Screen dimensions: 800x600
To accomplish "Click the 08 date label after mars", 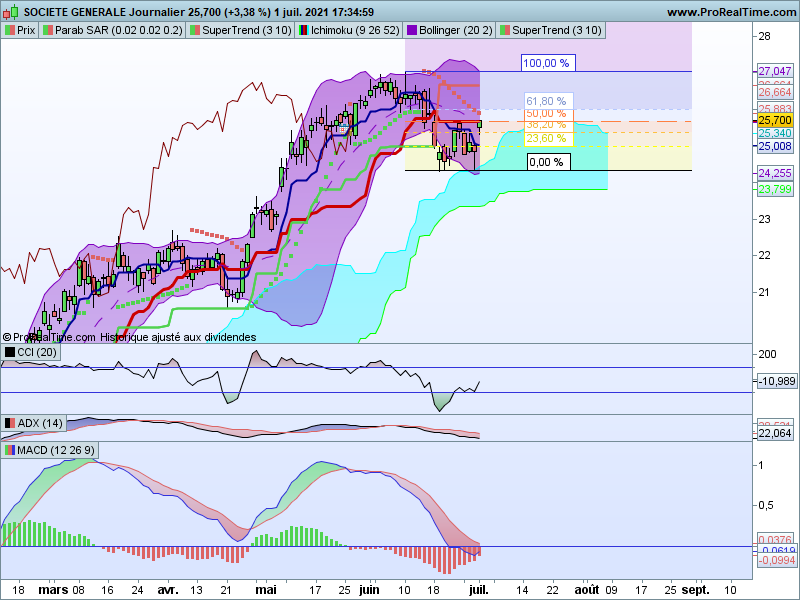I will coord(78,590).
